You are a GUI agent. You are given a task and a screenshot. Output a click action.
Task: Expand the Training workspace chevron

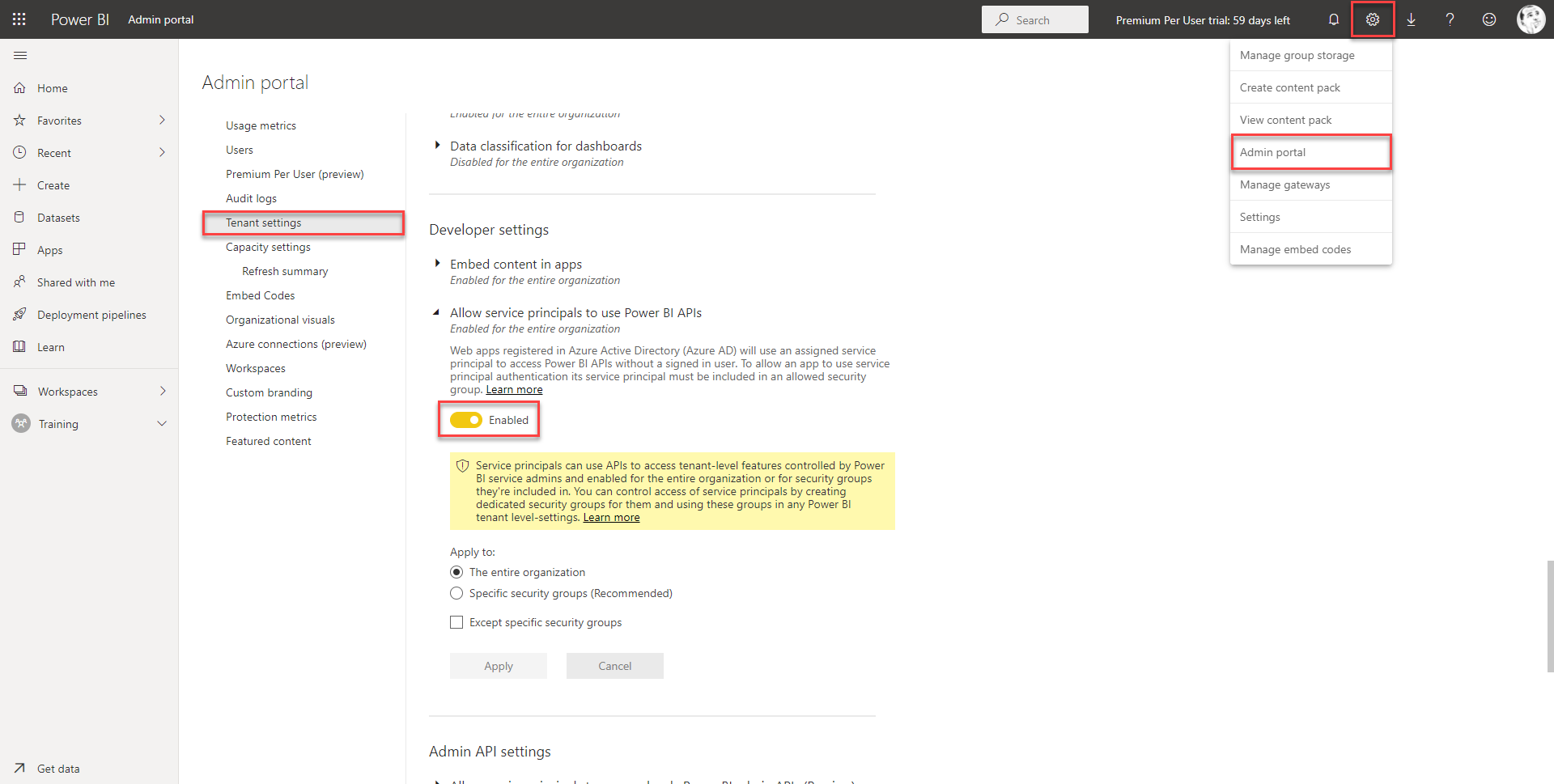pos(162,423)
